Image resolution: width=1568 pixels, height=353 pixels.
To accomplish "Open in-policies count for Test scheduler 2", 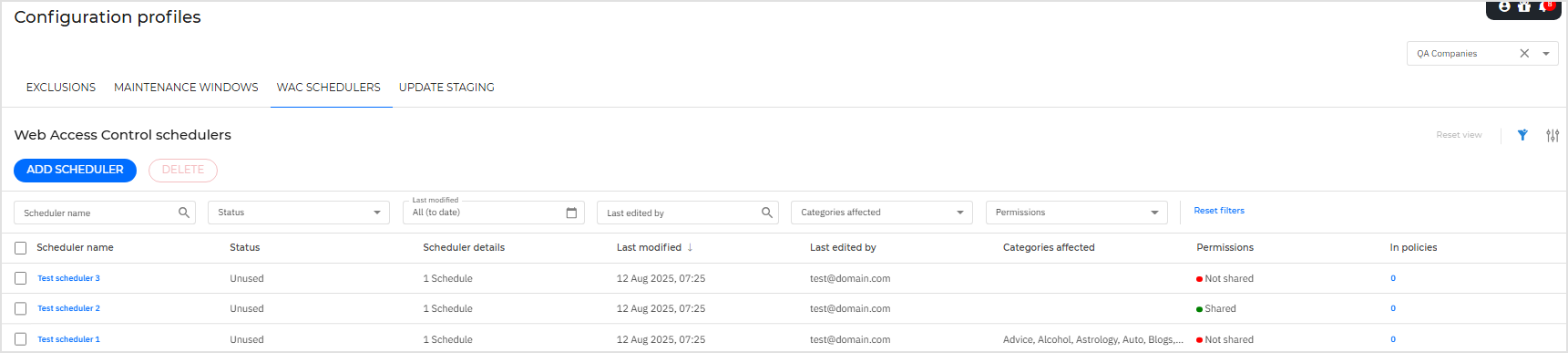I will [1393, 308].
